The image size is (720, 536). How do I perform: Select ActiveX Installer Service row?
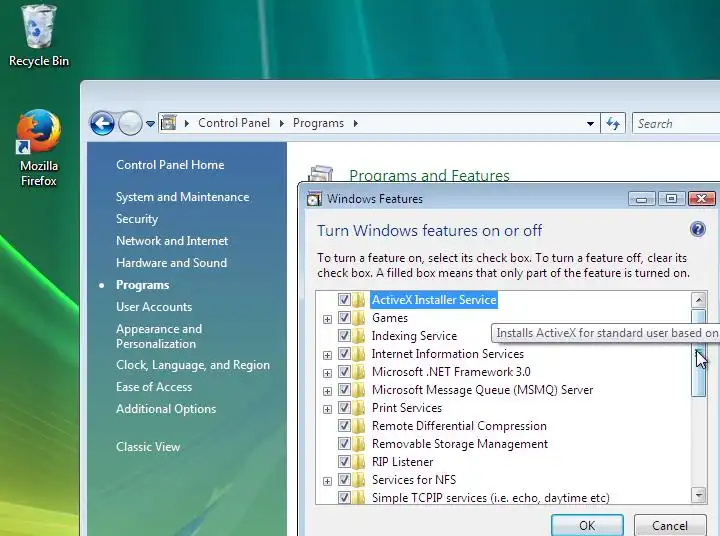click(x=434, y=299)
